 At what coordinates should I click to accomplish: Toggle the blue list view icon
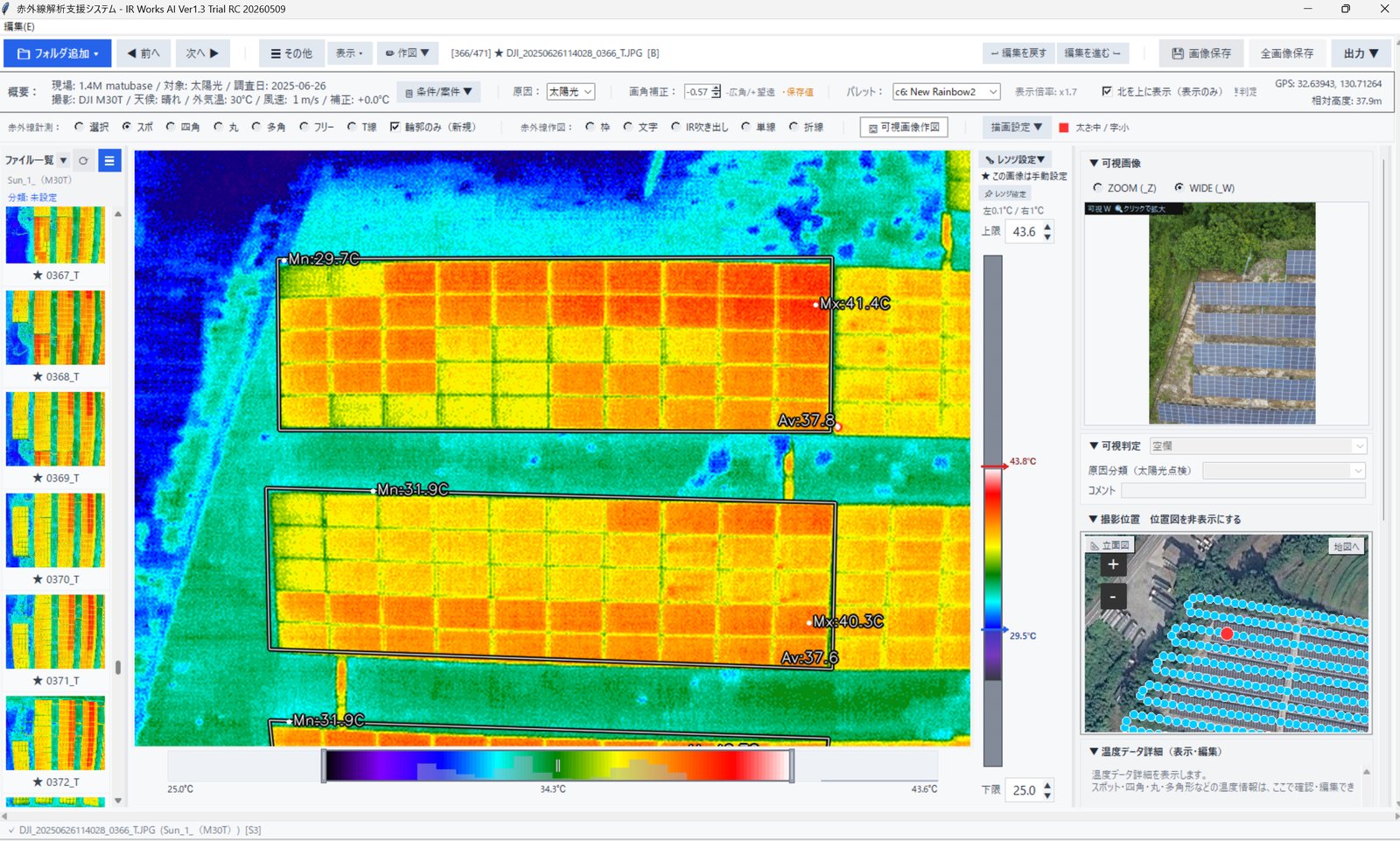coord(109,160)
